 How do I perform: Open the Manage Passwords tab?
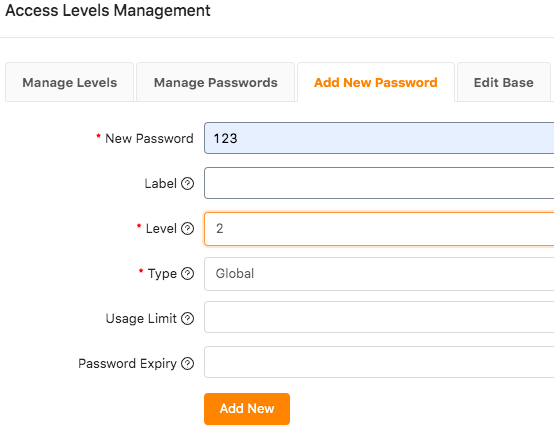pos(216,82)
